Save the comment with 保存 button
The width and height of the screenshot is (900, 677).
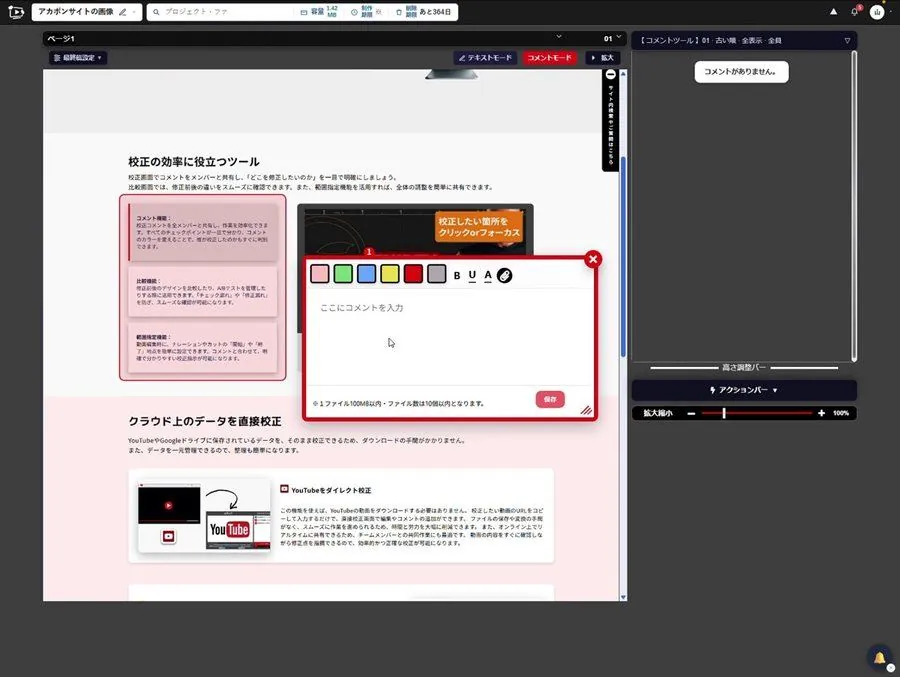coord(550,400)
